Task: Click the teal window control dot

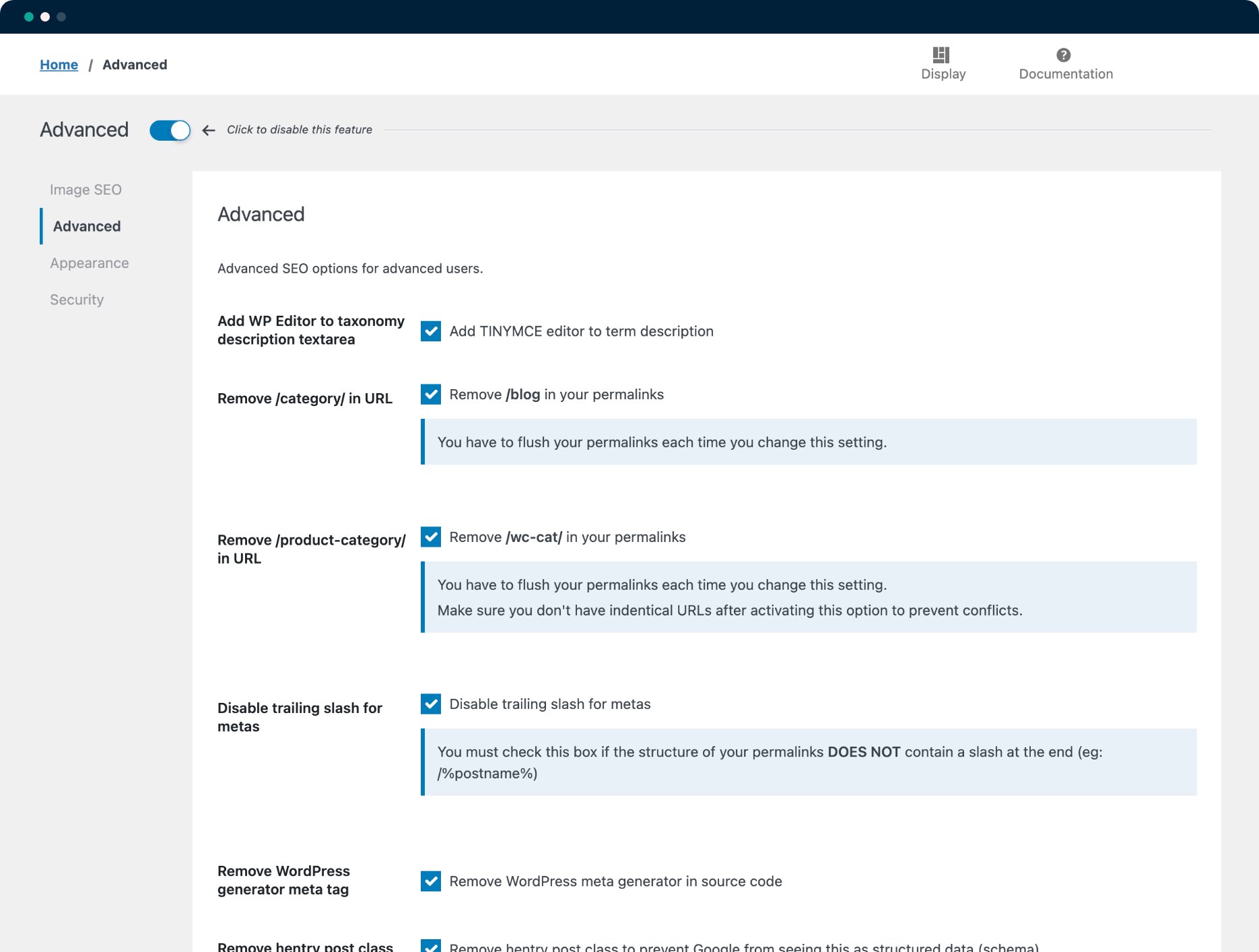Action: coord(29,17)
